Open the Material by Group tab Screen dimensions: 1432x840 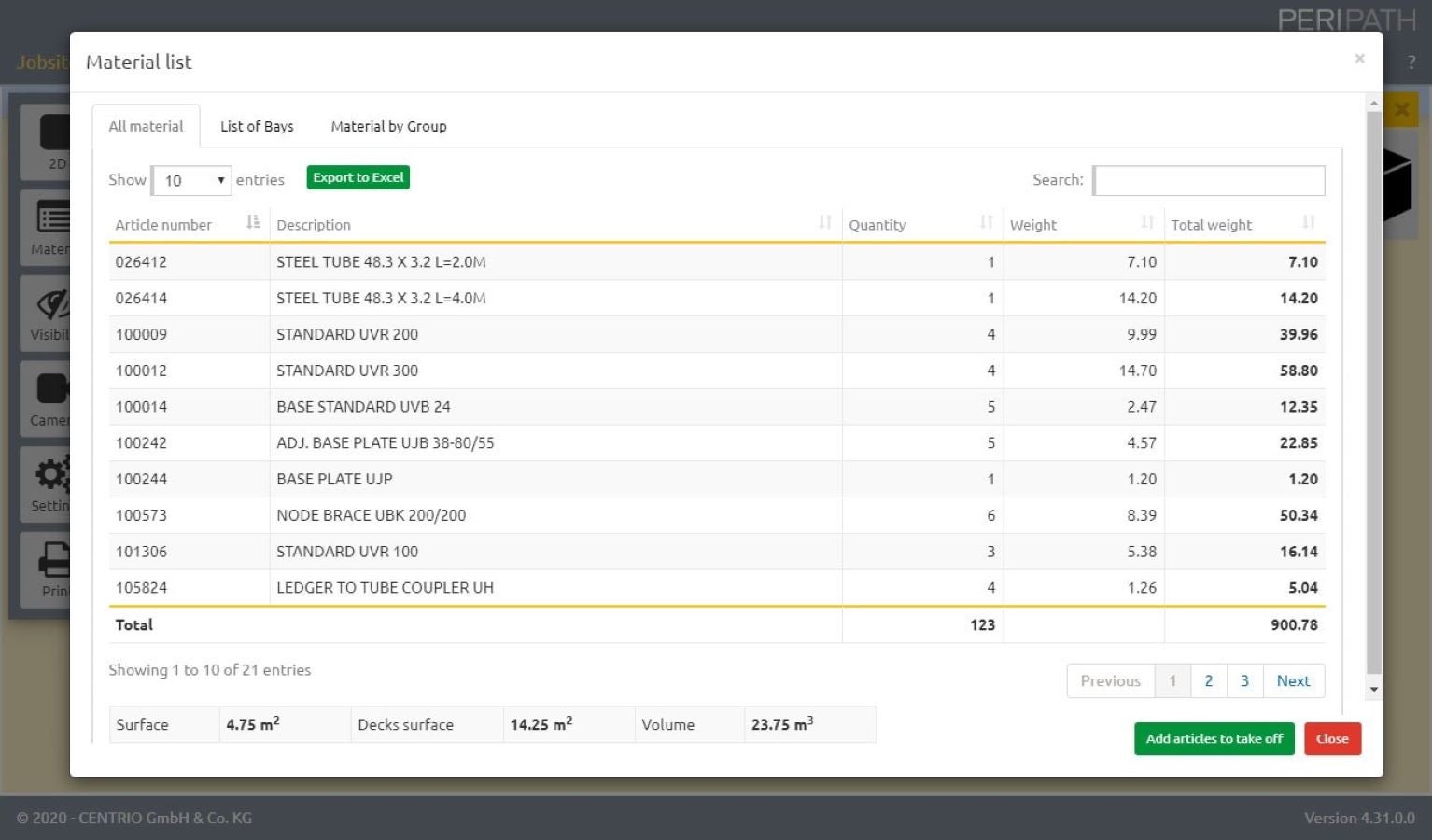click(388, 126)
